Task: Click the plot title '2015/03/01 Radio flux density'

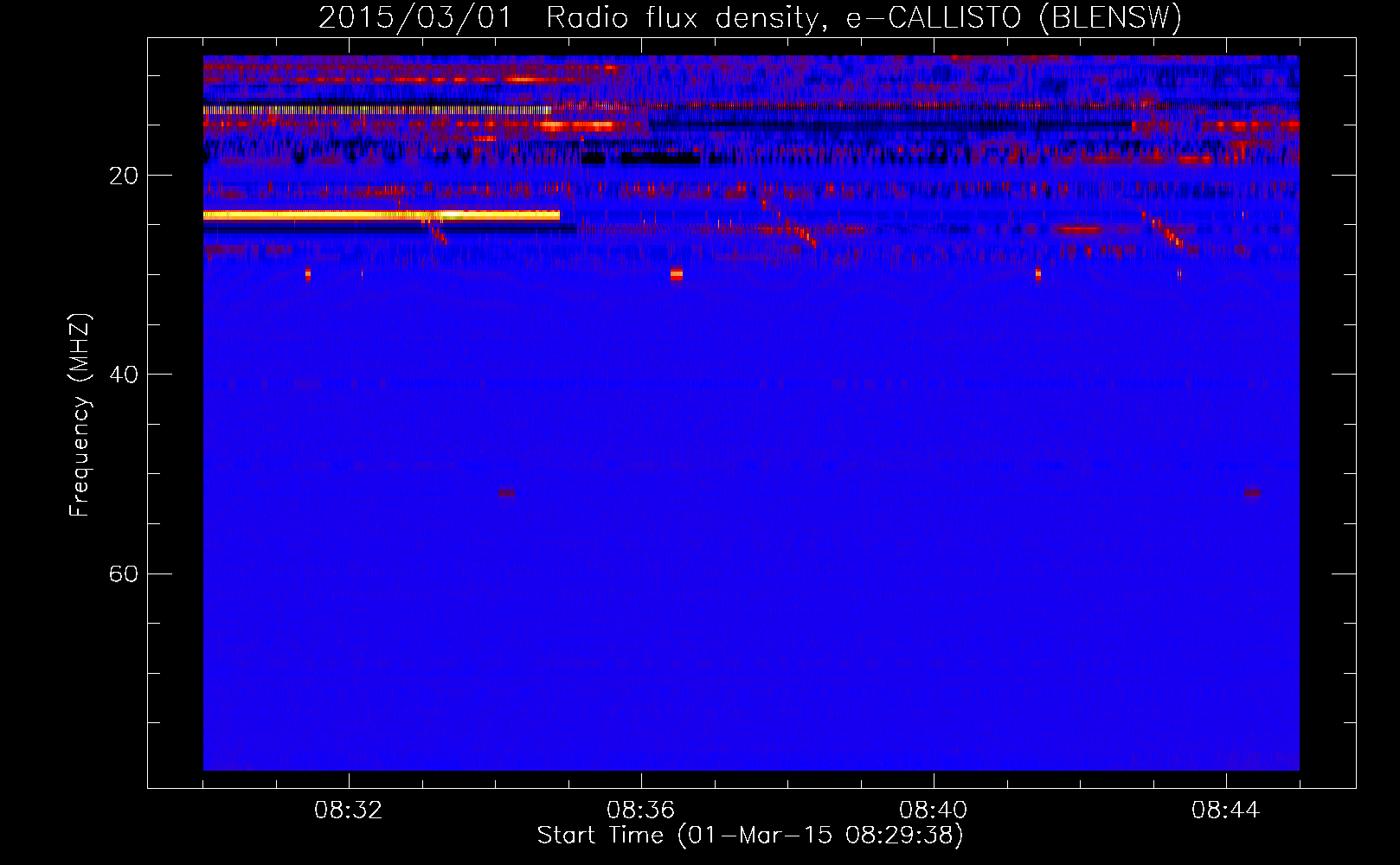Action: pyautogui.click(x=749, y=17)
